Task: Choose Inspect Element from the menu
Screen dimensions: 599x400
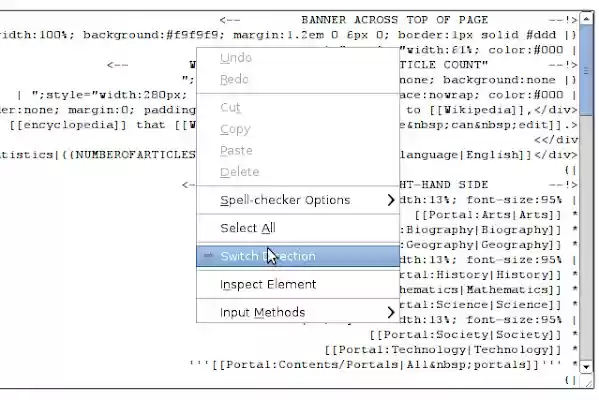Action: [x=298, y=284]
